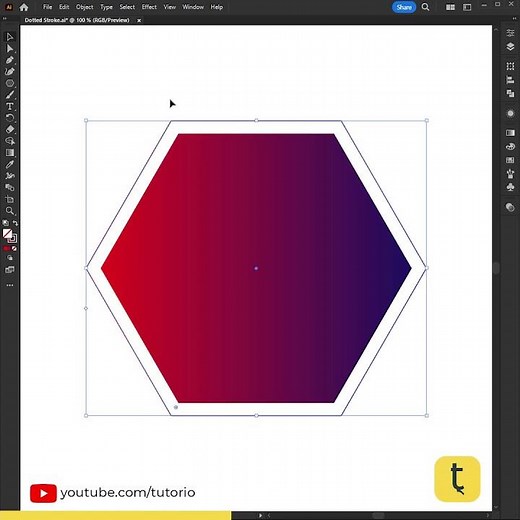Set fill to None
This screenshot has height=520, width=520.
pyautogui.click(x=14, y=249)
